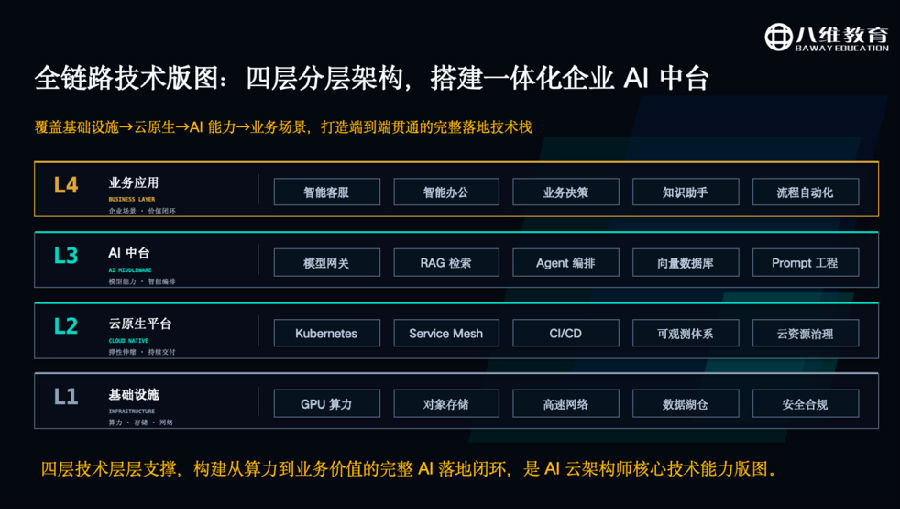Viewport: 900px width, 509px height.
Task: Click the teal L3 layer label
Action: point(66,255)
